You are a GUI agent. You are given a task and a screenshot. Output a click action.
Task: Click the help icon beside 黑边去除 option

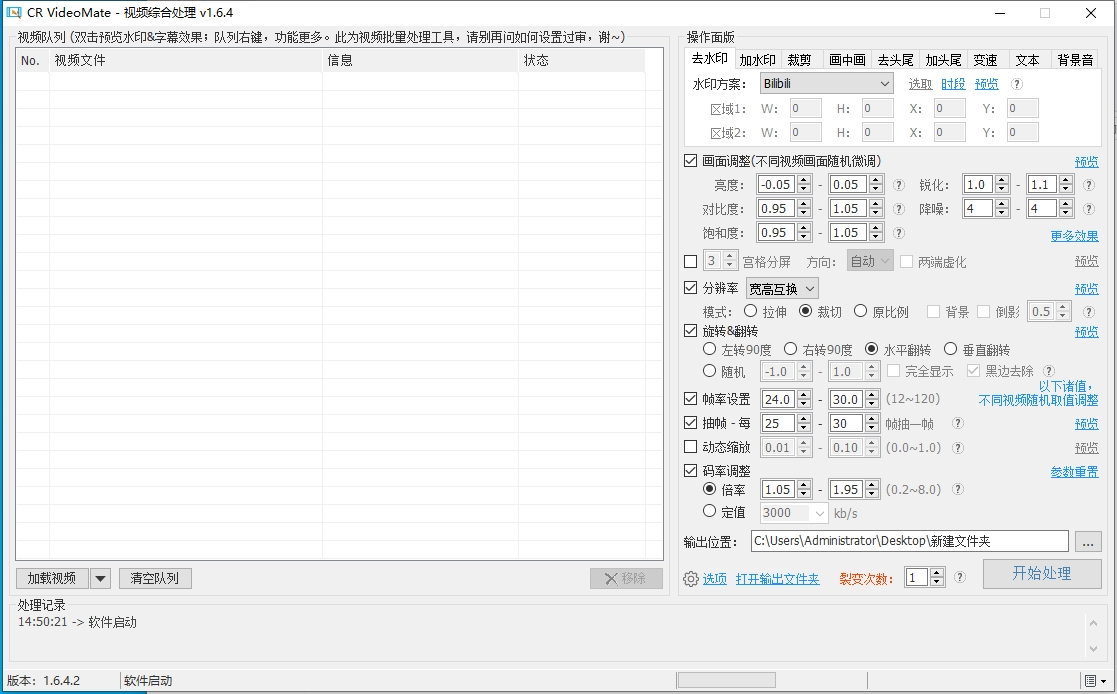[x=1049, y=371]
